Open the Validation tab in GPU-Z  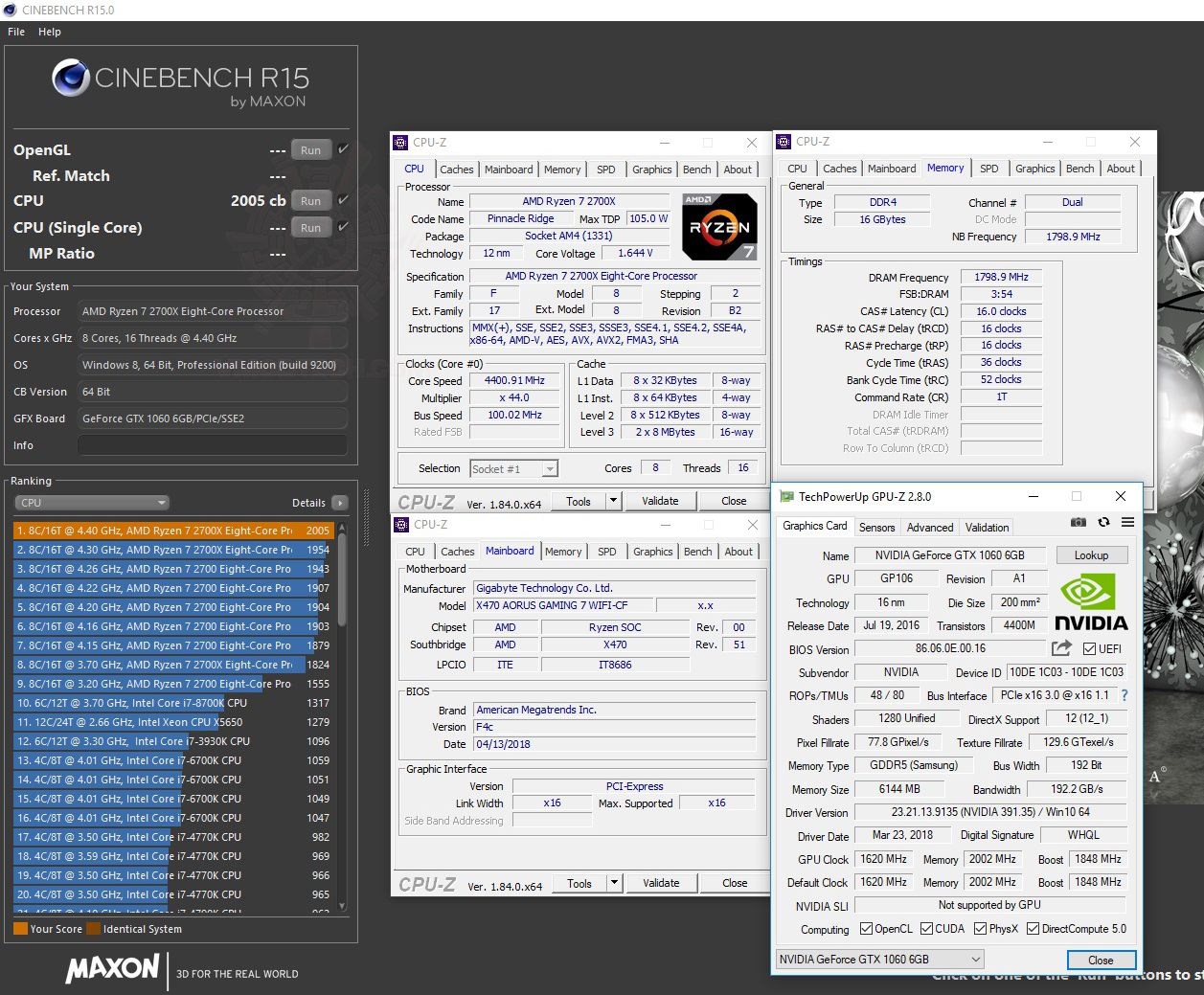click(x=987, y=528)
